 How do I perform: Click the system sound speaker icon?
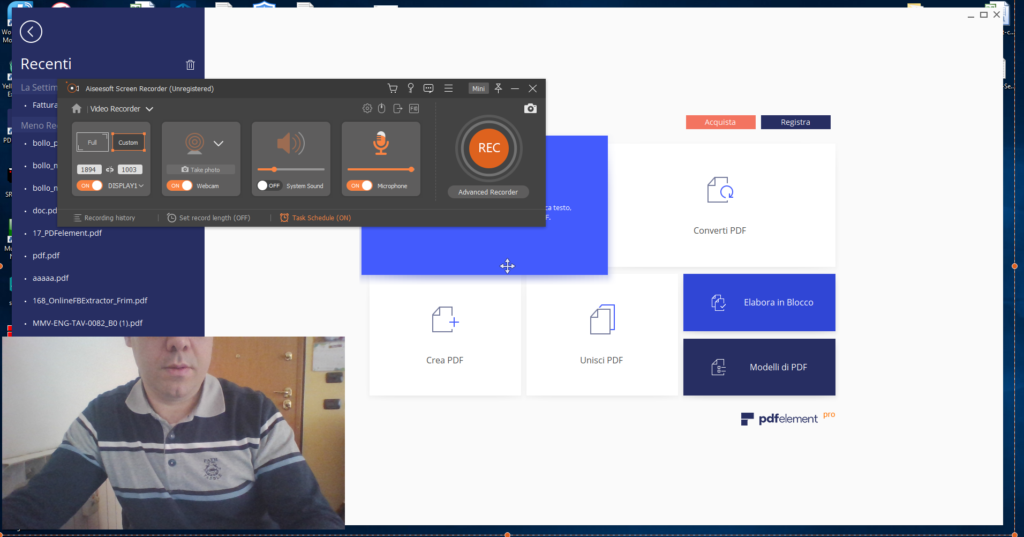click(291, 144)
